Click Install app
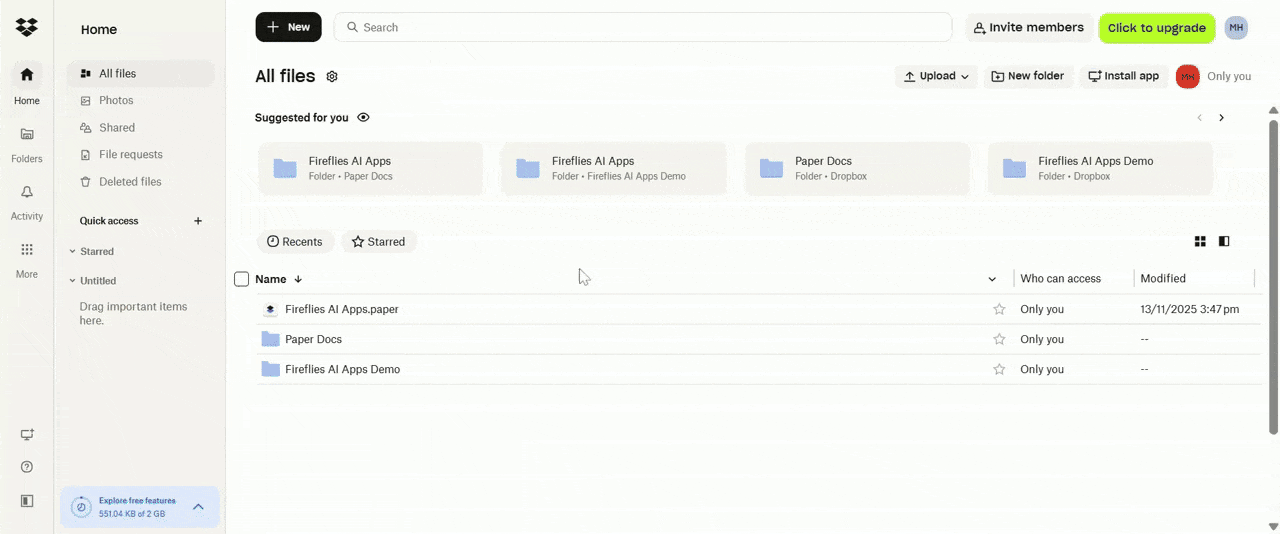Screen dimensions: 1280x534 pos(1123,76)
